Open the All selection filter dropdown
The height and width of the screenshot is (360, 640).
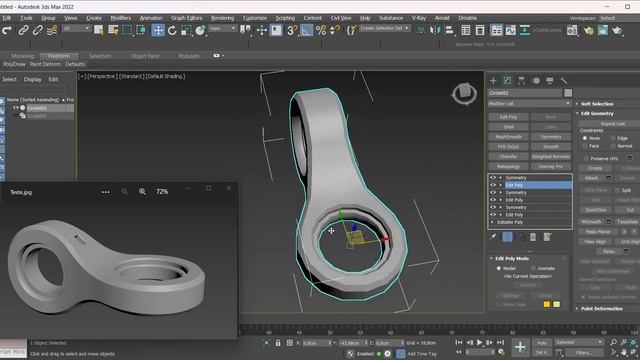click(x=76, y=28)
